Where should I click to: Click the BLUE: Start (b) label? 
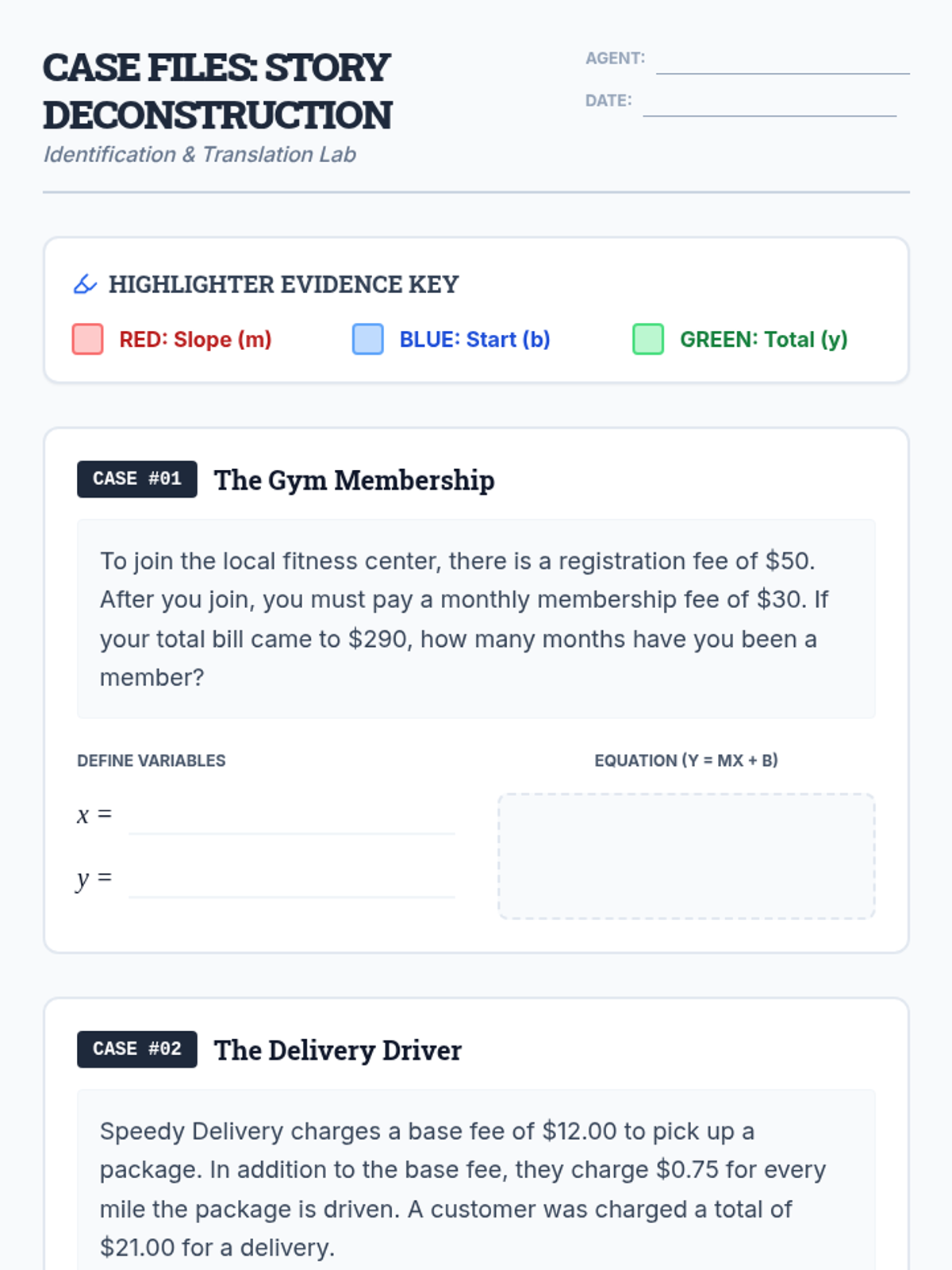tap(475, 340)
